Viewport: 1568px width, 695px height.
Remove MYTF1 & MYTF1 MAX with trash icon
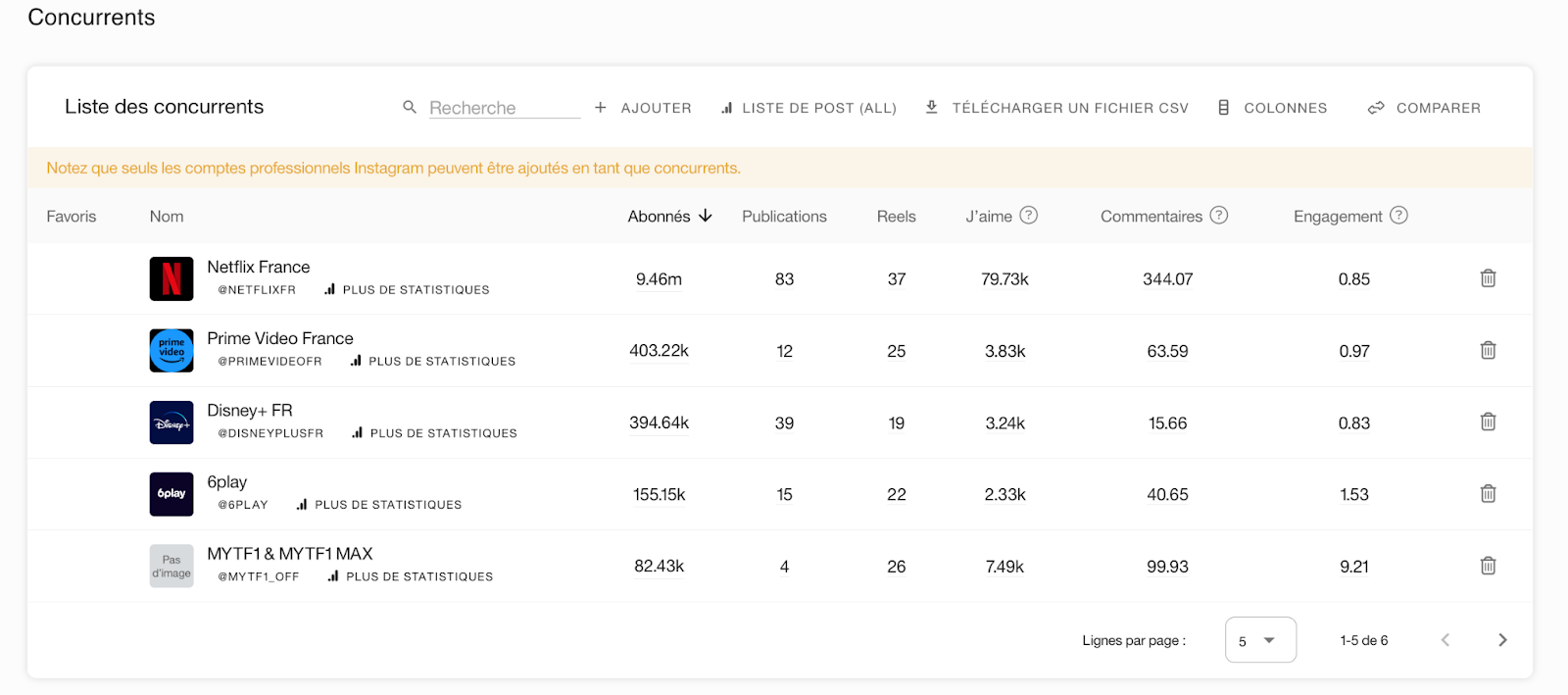1488,566
